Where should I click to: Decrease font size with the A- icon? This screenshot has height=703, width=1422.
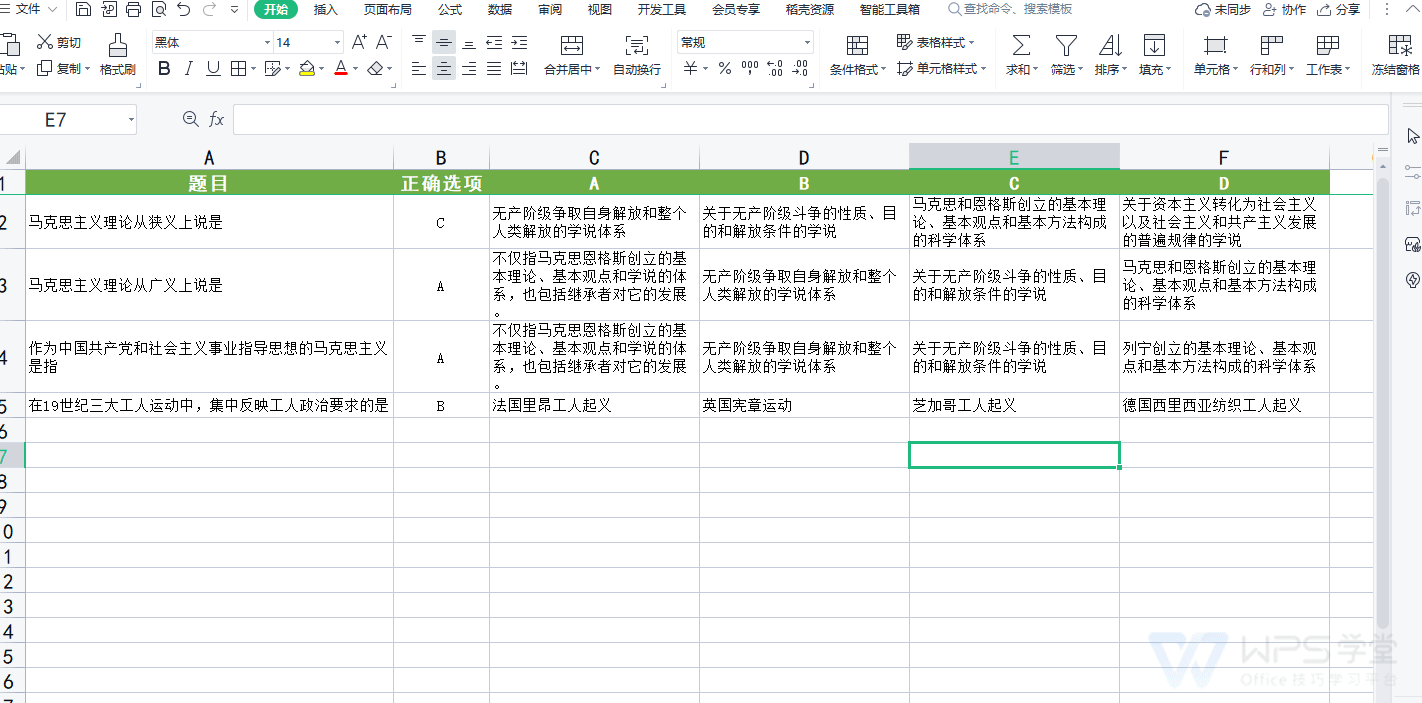383,42
